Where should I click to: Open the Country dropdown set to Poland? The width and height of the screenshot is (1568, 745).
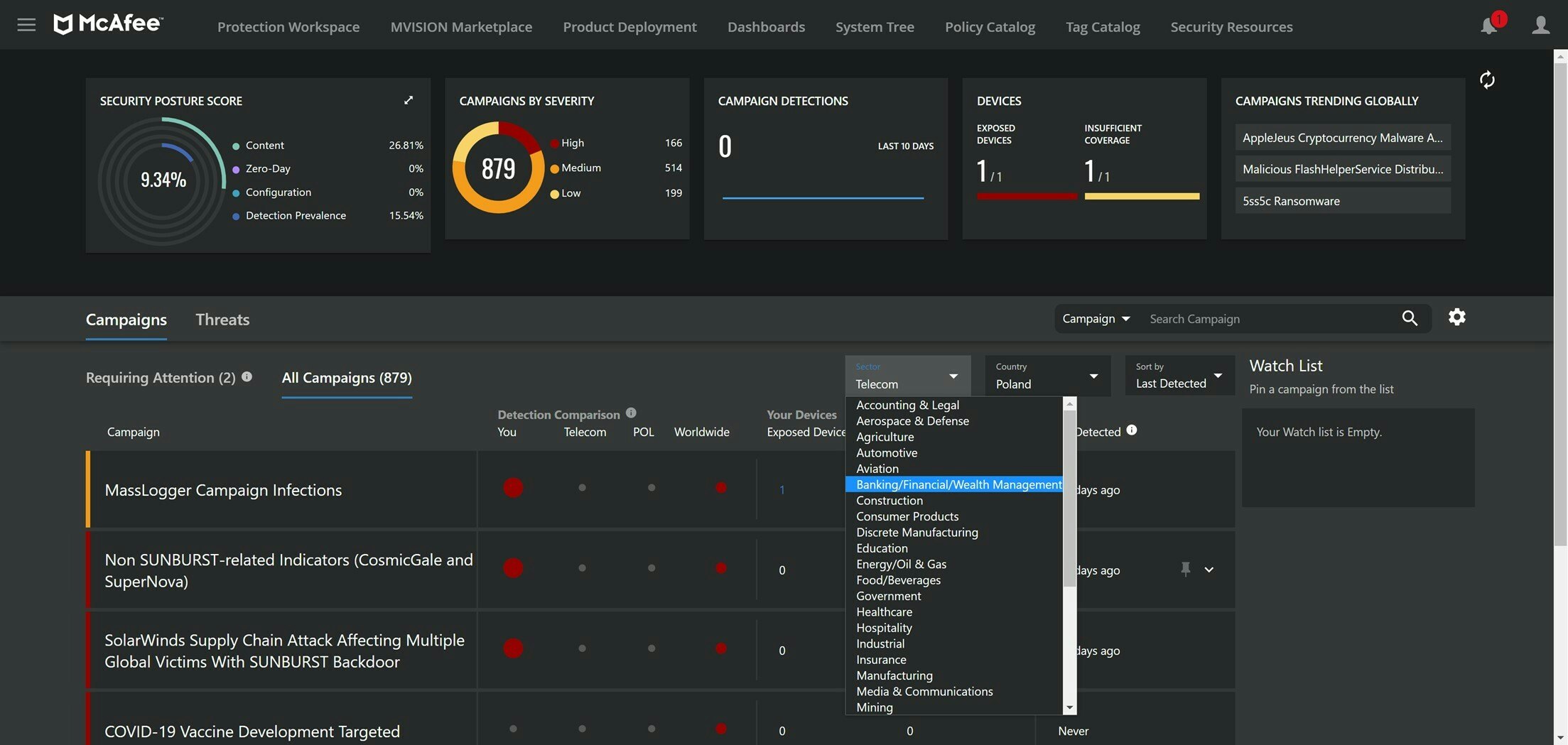pyautogui.click(x=1047, y=376)
